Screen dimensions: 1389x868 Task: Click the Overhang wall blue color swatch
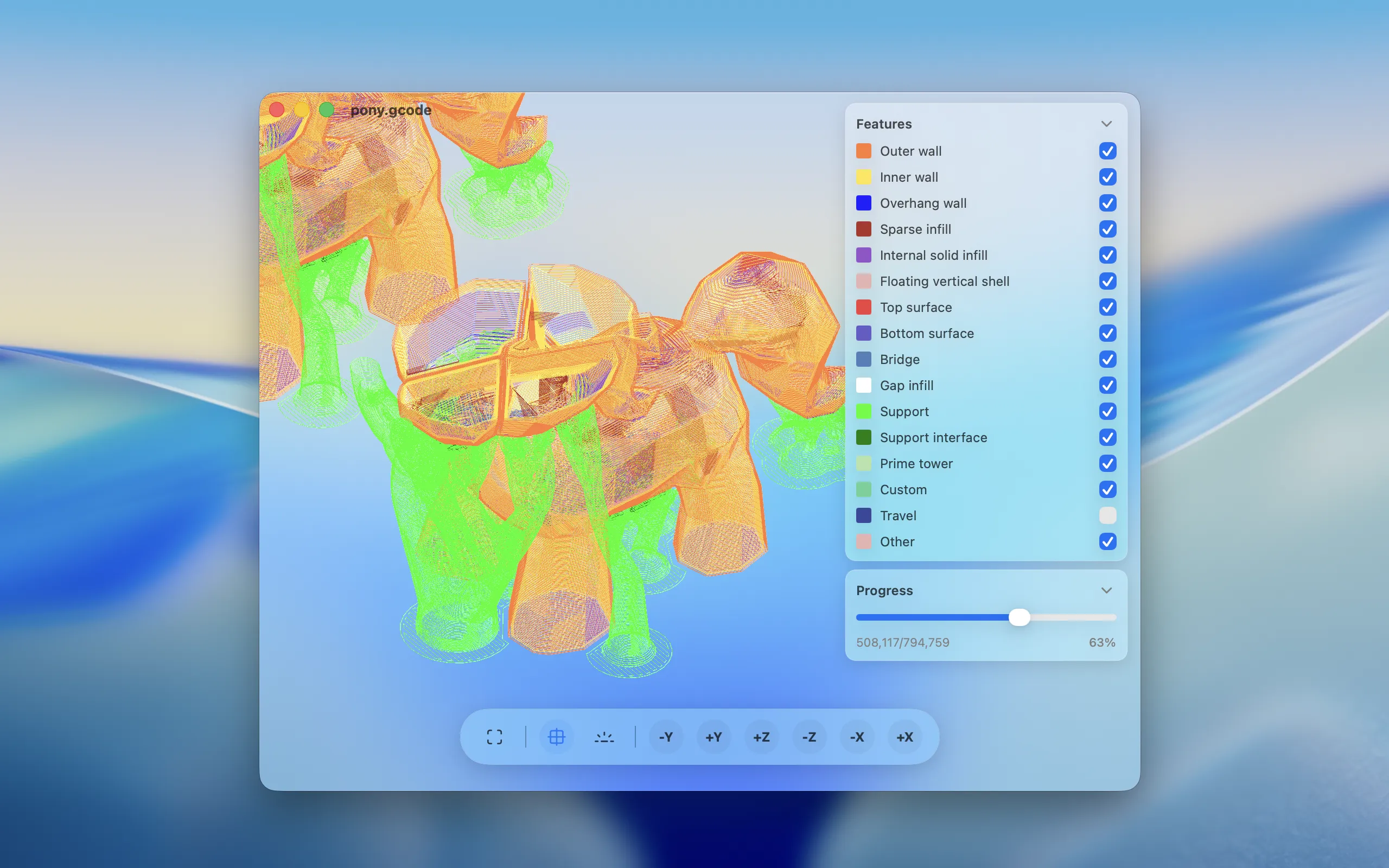click(x=863, y=203)
